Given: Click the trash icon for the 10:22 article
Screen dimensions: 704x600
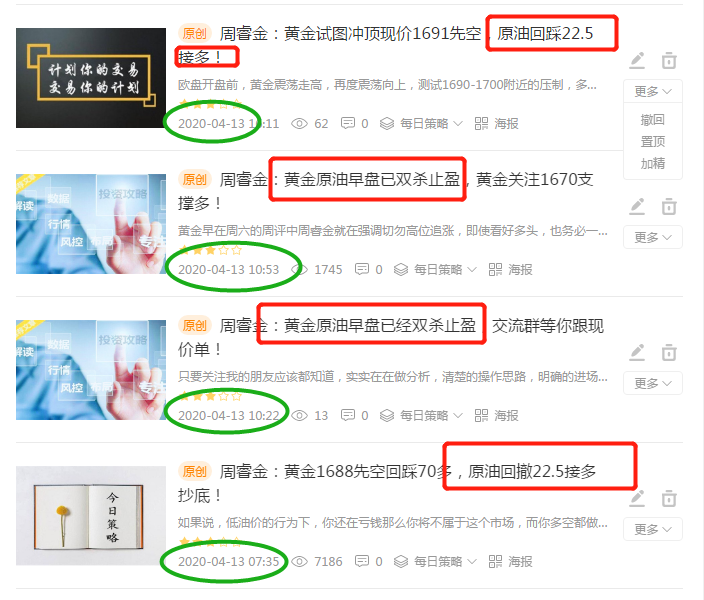Looking at the screenshot, I should pos(669,352).
